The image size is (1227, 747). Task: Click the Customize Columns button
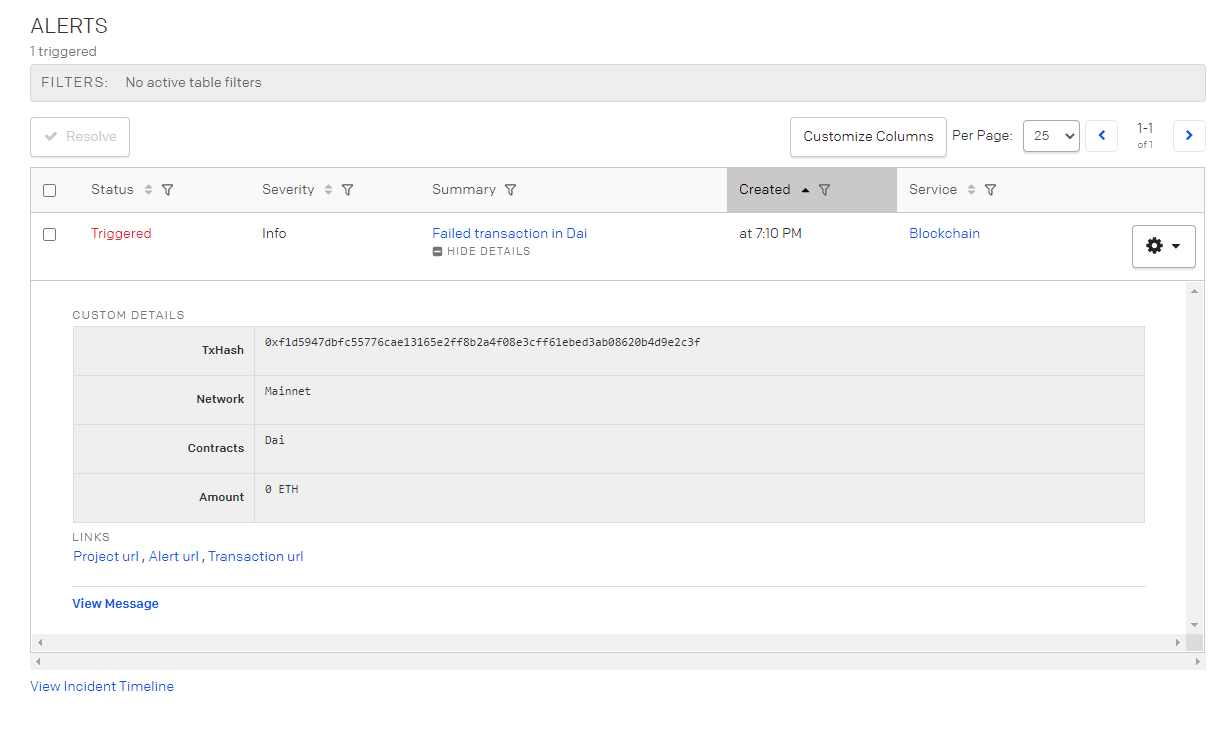(868, 137)
